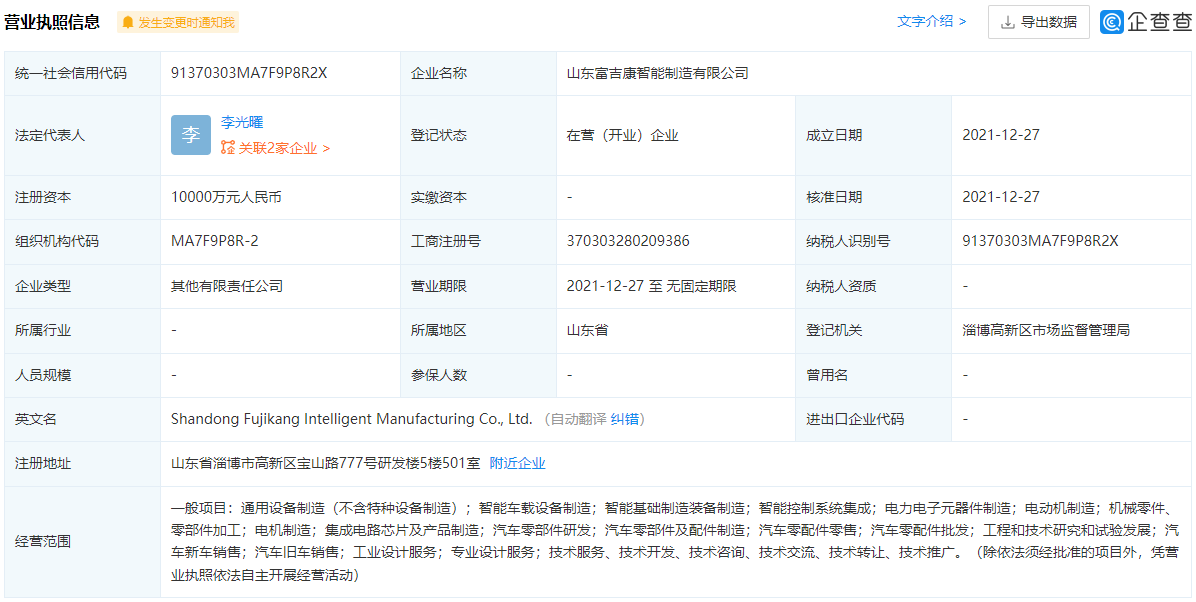Open the 文字介绍 link
Image resolution: width=1196 pixels, height=602 pixels.
(931, 22)
